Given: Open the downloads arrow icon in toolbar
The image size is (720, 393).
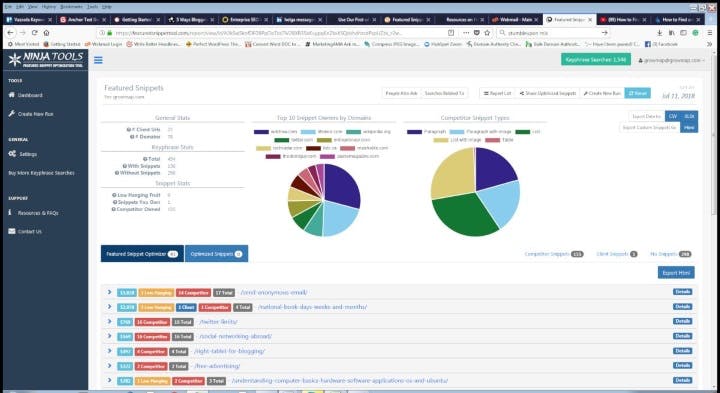Looking at the screenshot, I should point(659,33).
